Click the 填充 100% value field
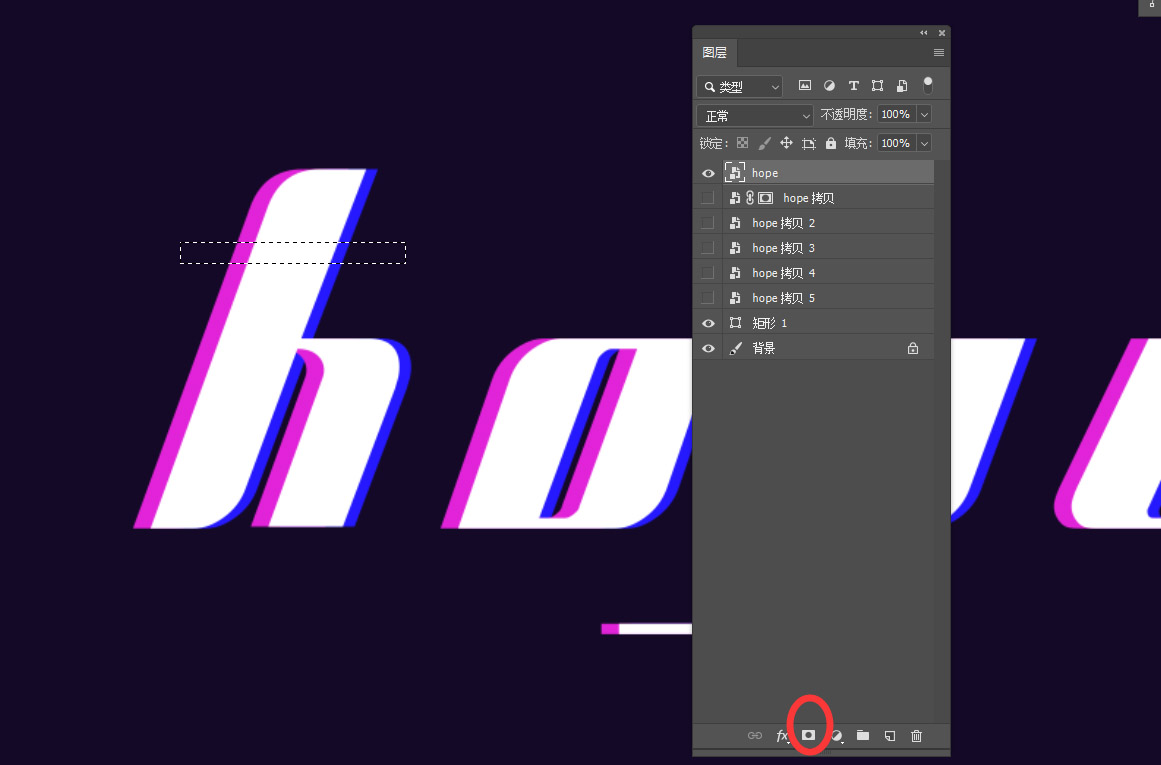Image resolution: width=1161 pixels, height=765 pixels. 897,143
